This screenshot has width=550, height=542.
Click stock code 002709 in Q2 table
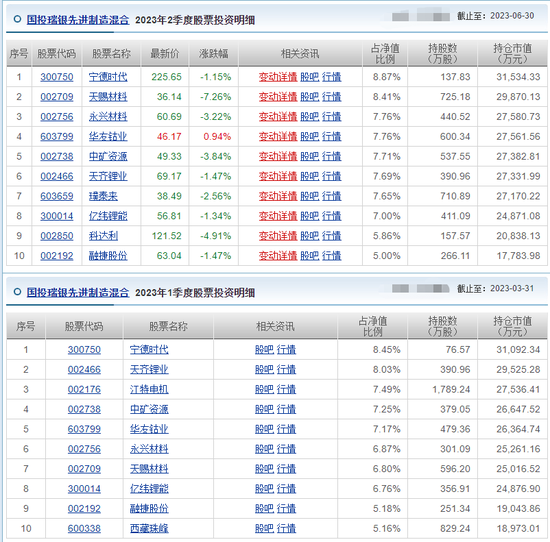[x=57, y=97]
